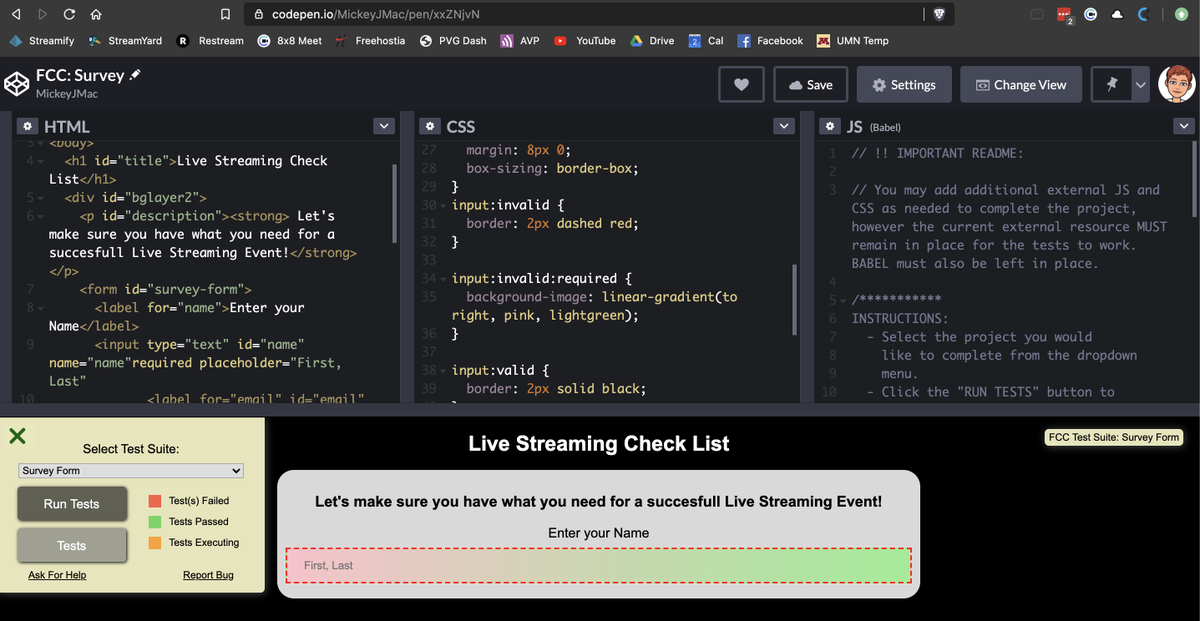Open the Cal bookmark
Image resolution: width=1200 pixels, height=621 pixels.
[x=706, y=41]
